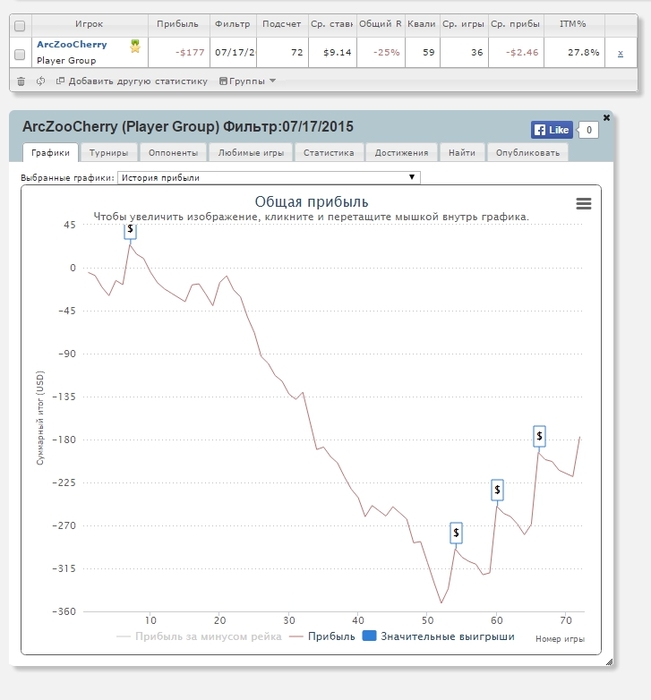
Task: Open the 'Любимые игры' tab
Action: pyautogui.click(x=251, y=153)
